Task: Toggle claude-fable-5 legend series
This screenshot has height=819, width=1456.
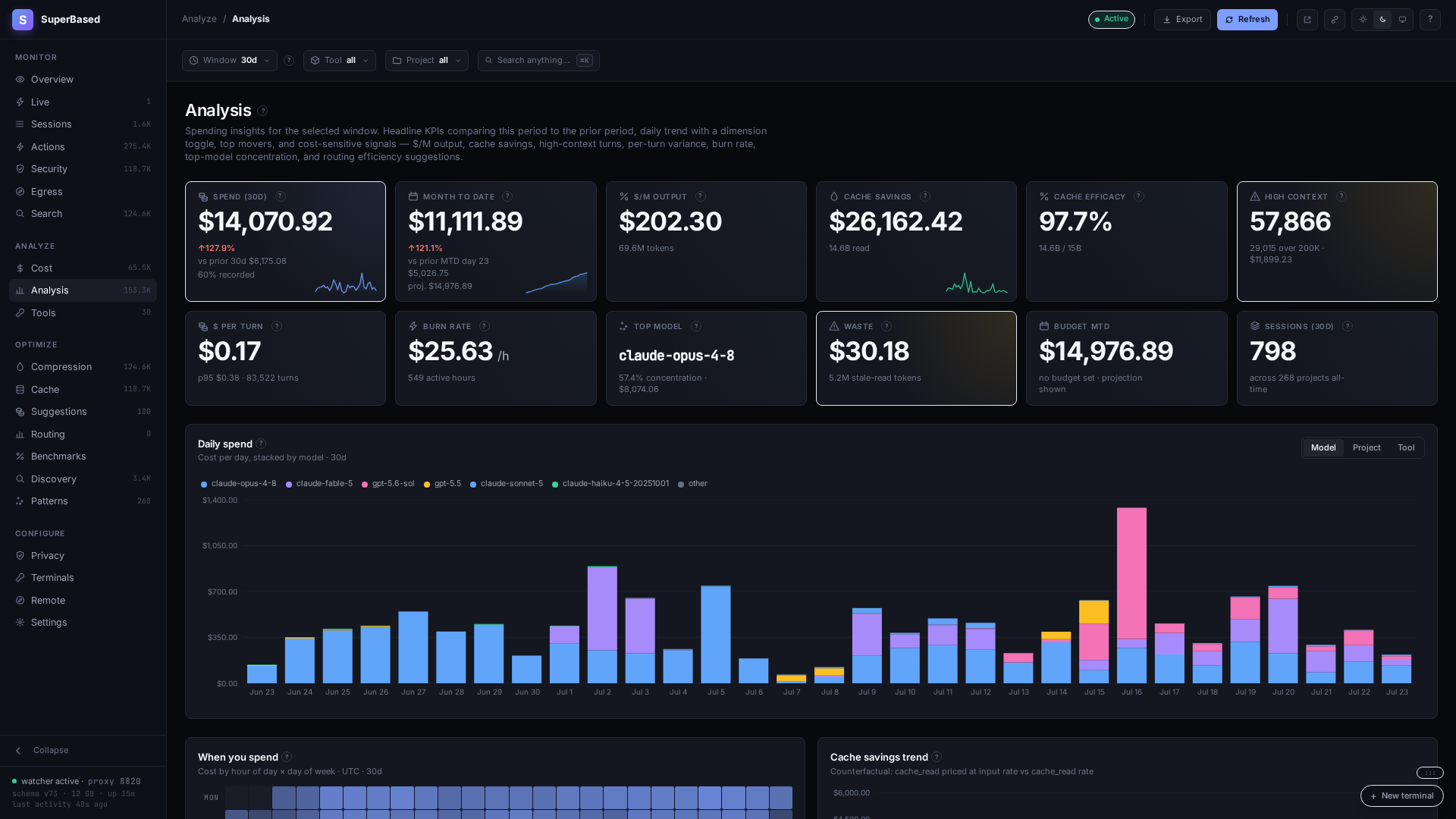Action: pos(319,484)
